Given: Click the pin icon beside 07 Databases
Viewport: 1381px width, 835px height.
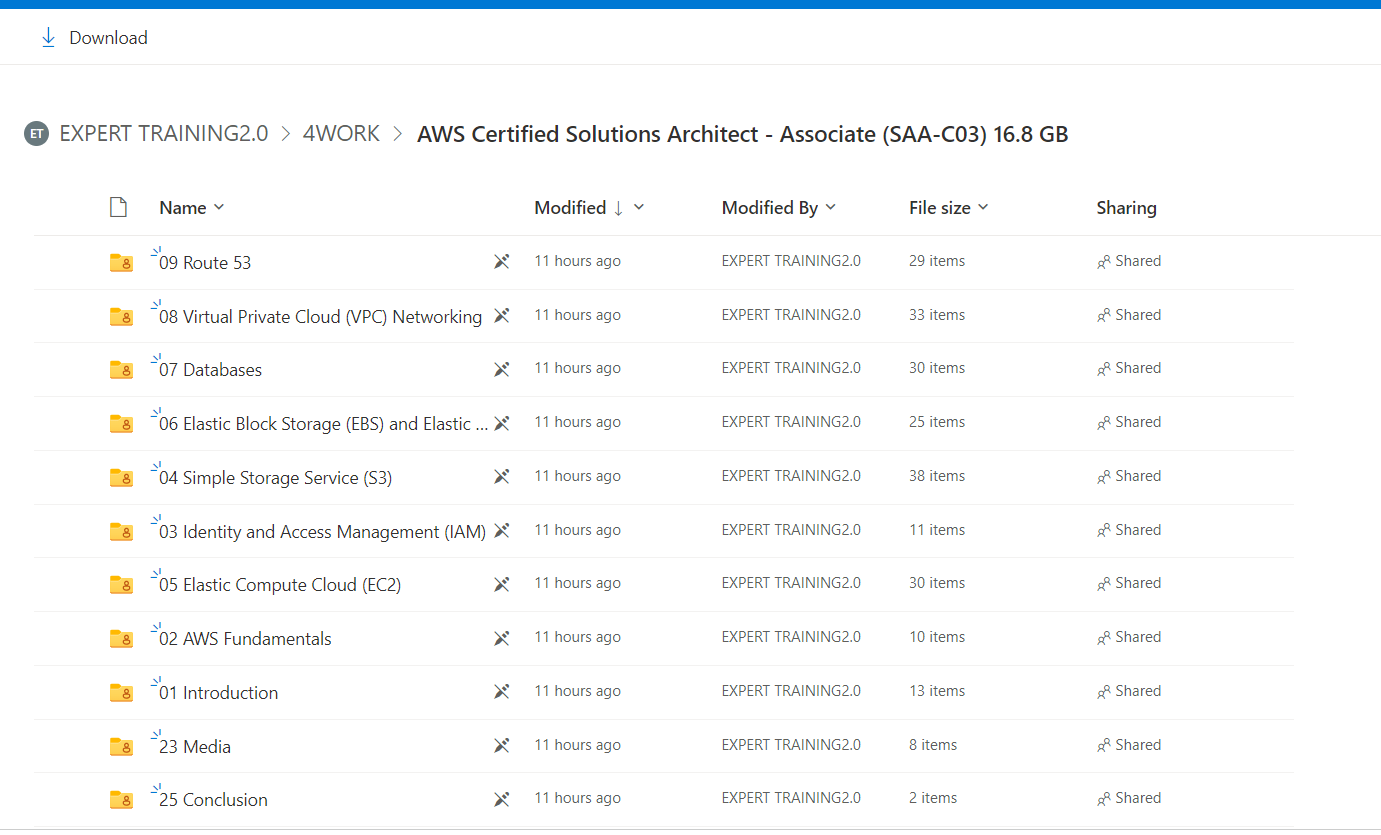Looking at the screenshot, I should (502, 369).
